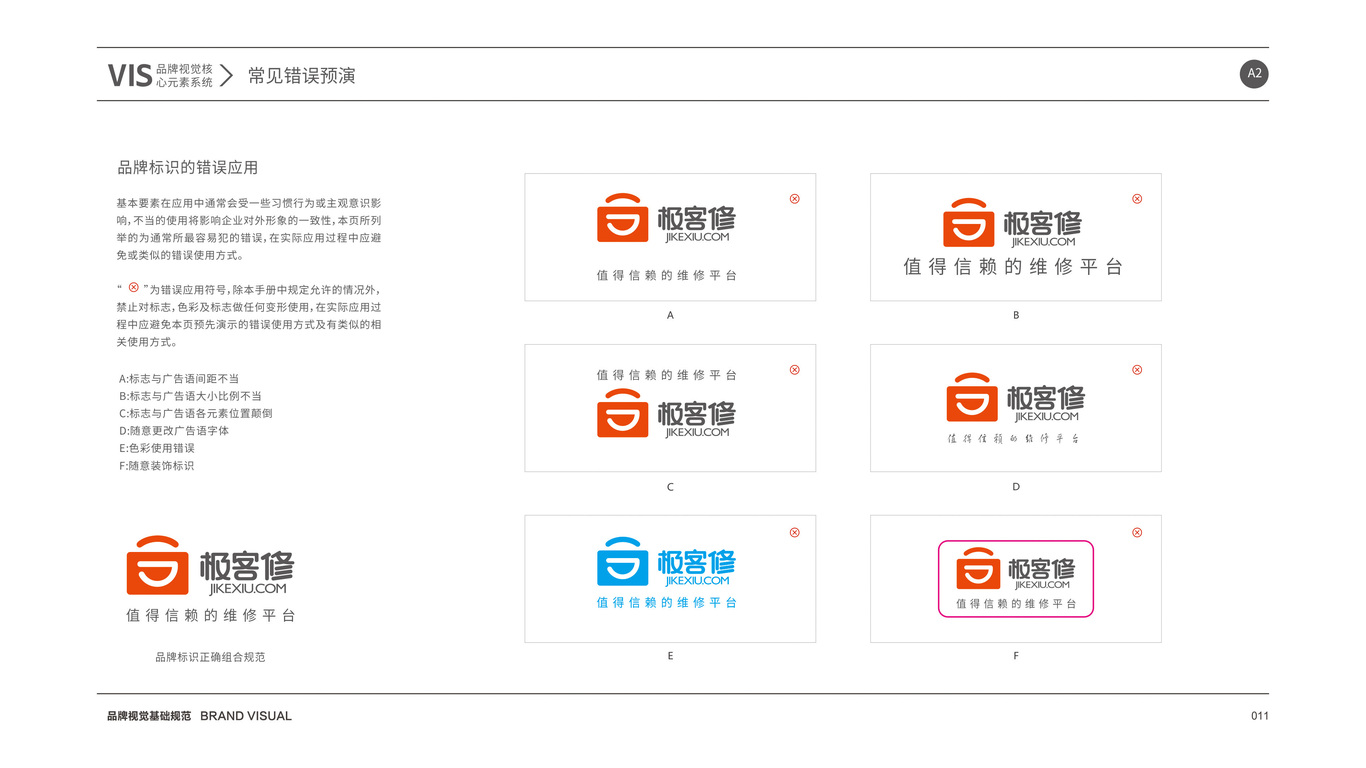
Task: Click the blue bag logo in panel E
Action: click(623, 561)
